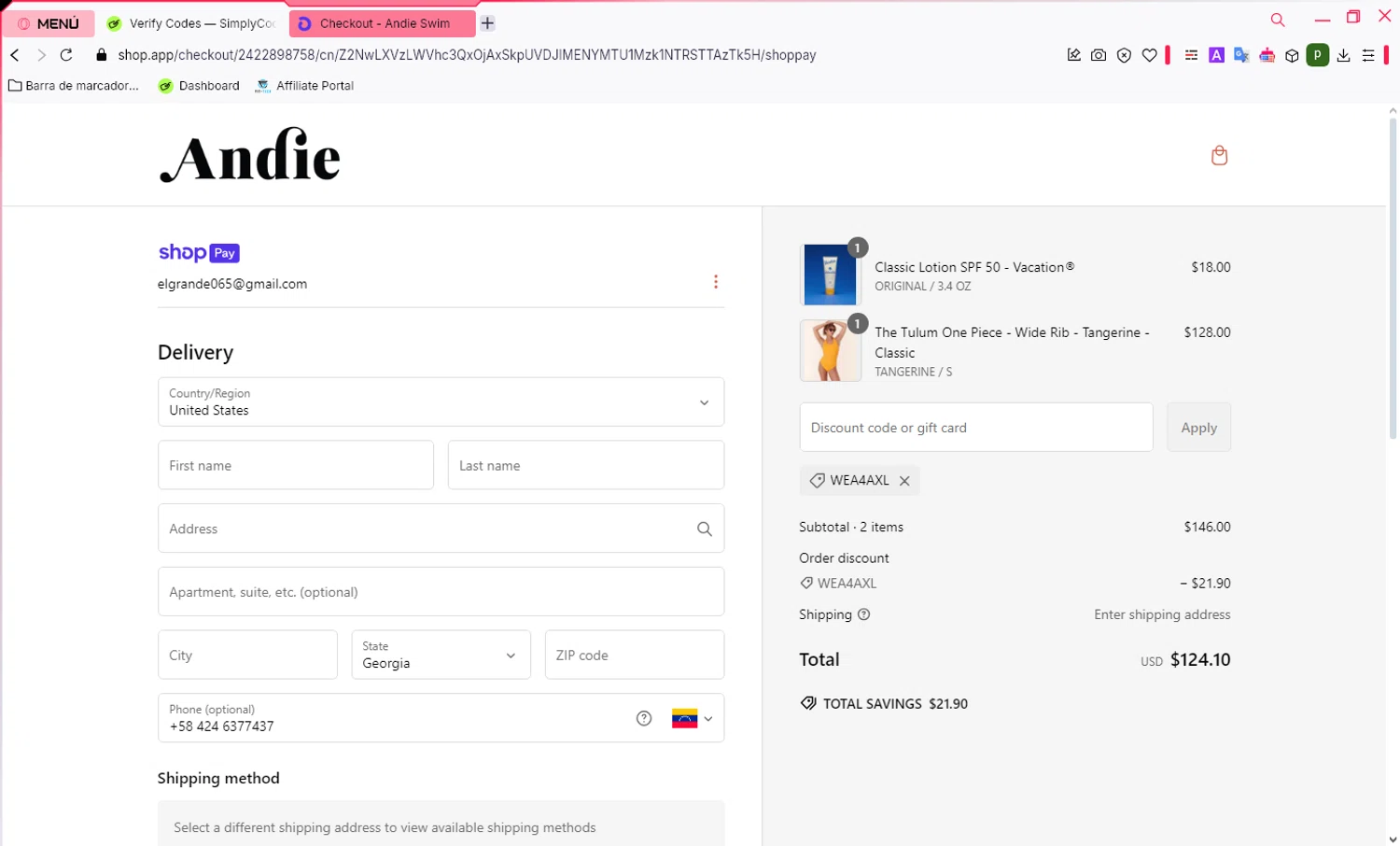This screenshot has width=1400, height=846.
Task: Click the Address field
Action: point(441,529)
